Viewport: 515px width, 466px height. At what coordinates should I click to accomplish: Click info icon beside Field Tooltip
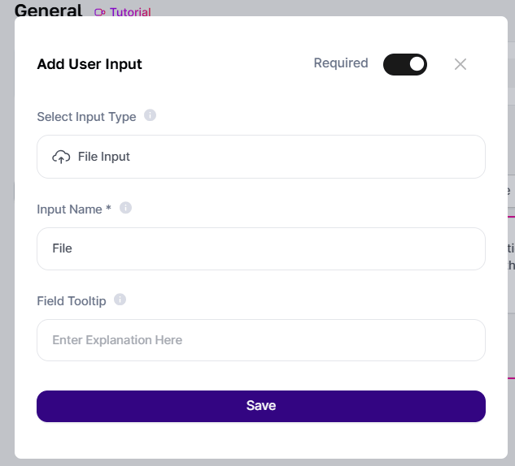(x=120, y=299)
